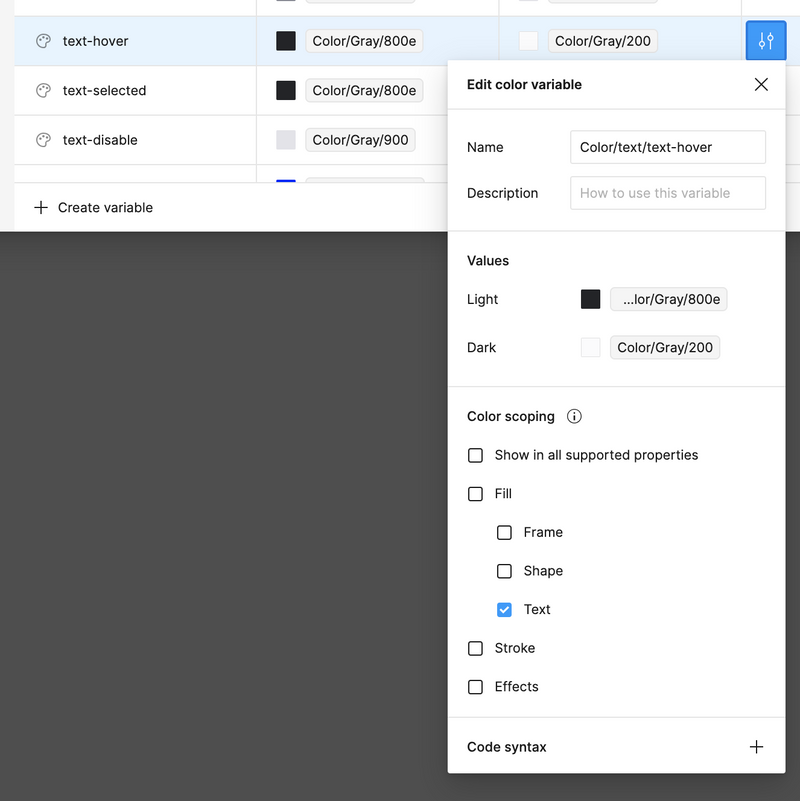
Task: Click the palette icon beside text-disable
Action: 43,140
